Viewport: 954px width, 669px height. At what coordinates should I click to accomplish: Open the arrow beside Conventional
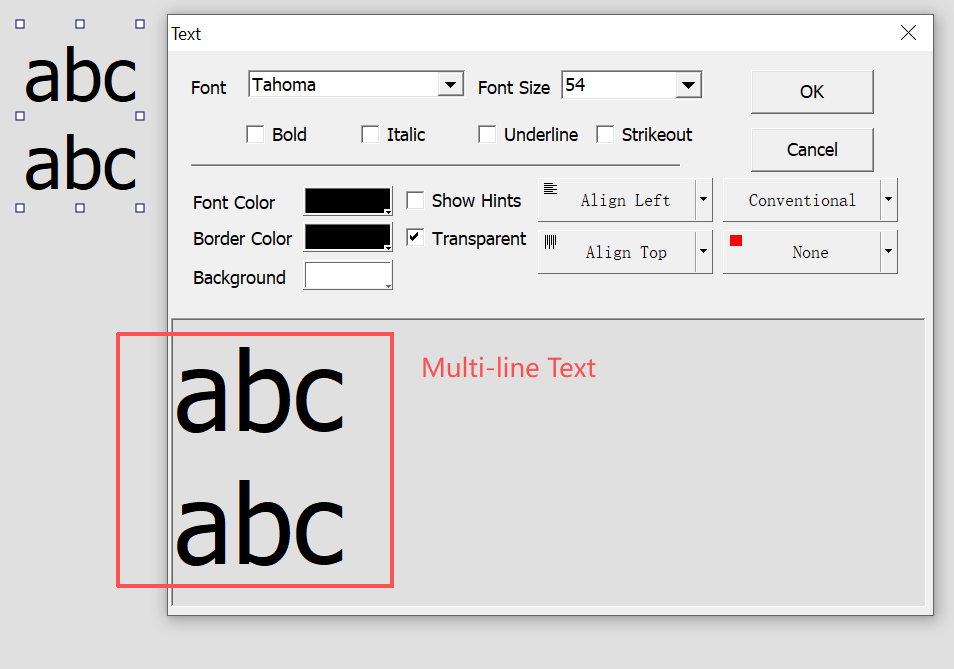pos(889,200)
